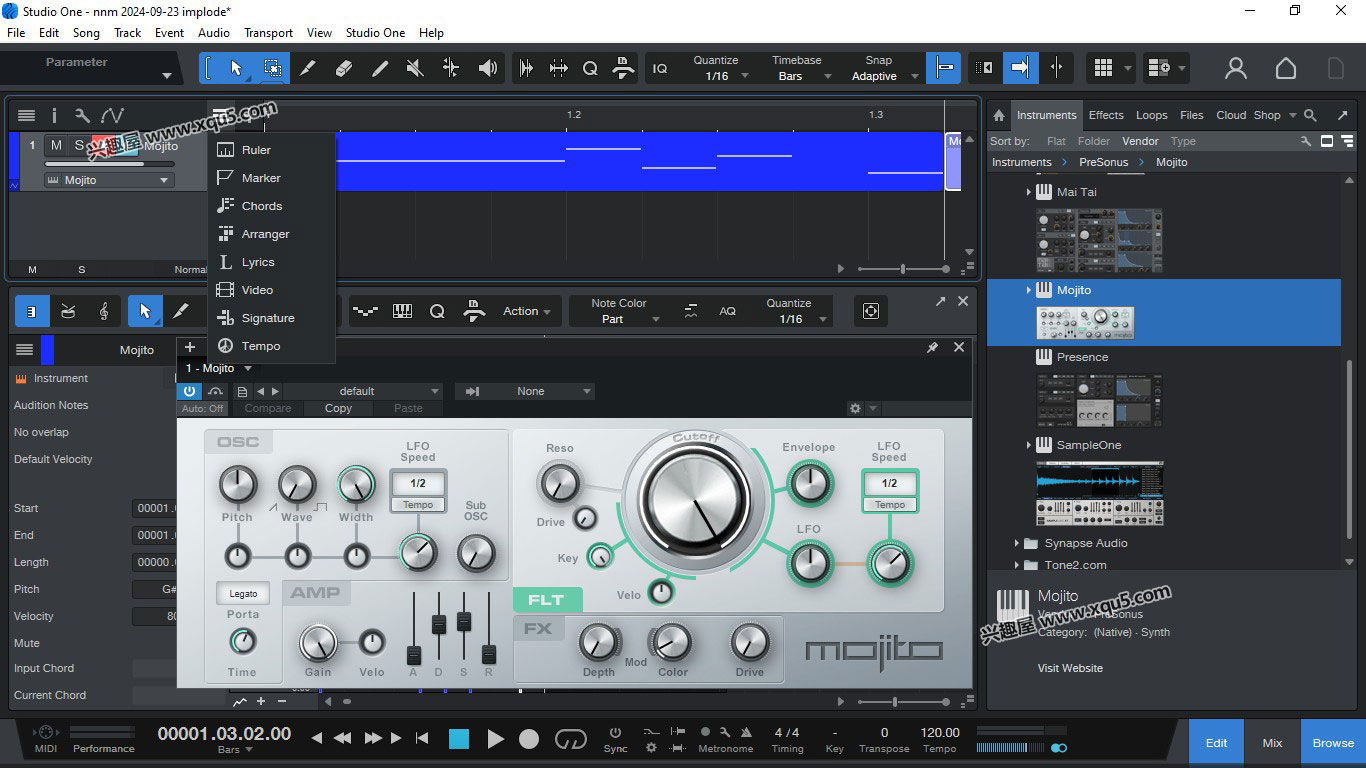Click the Play transport button

(x=495, y=739)
